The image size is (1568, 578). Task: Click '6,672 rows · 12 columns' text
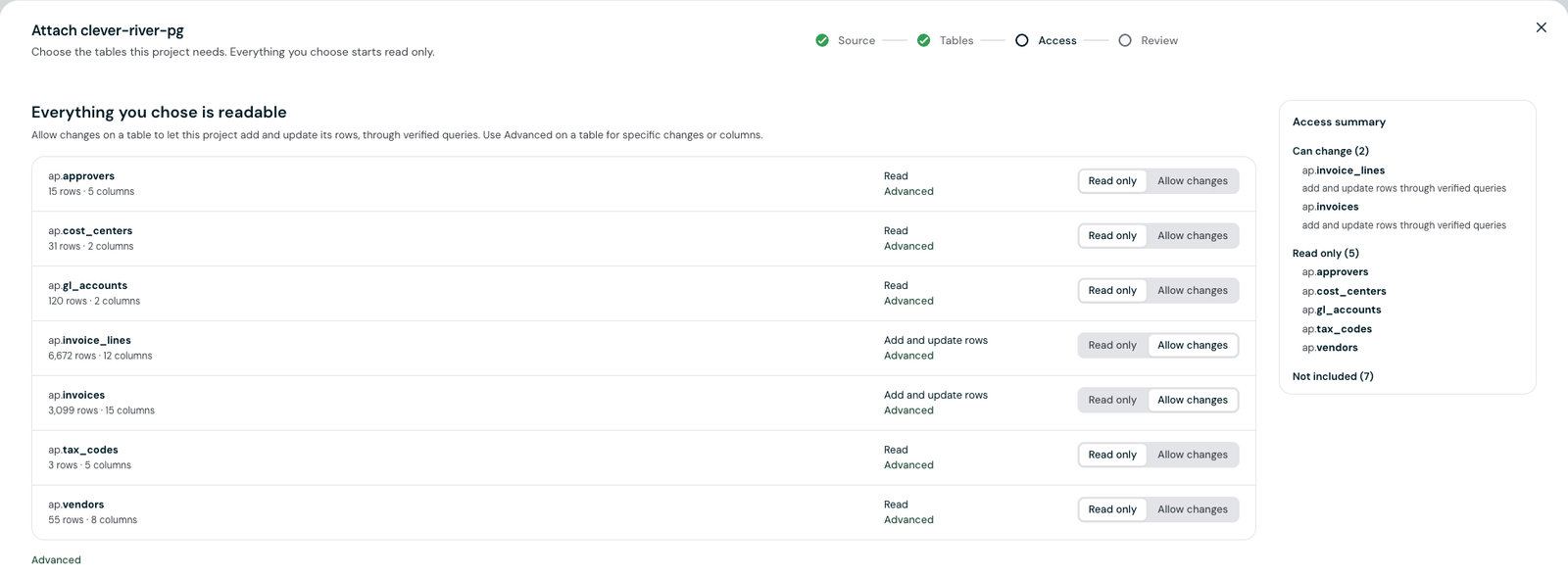(100, 357)
